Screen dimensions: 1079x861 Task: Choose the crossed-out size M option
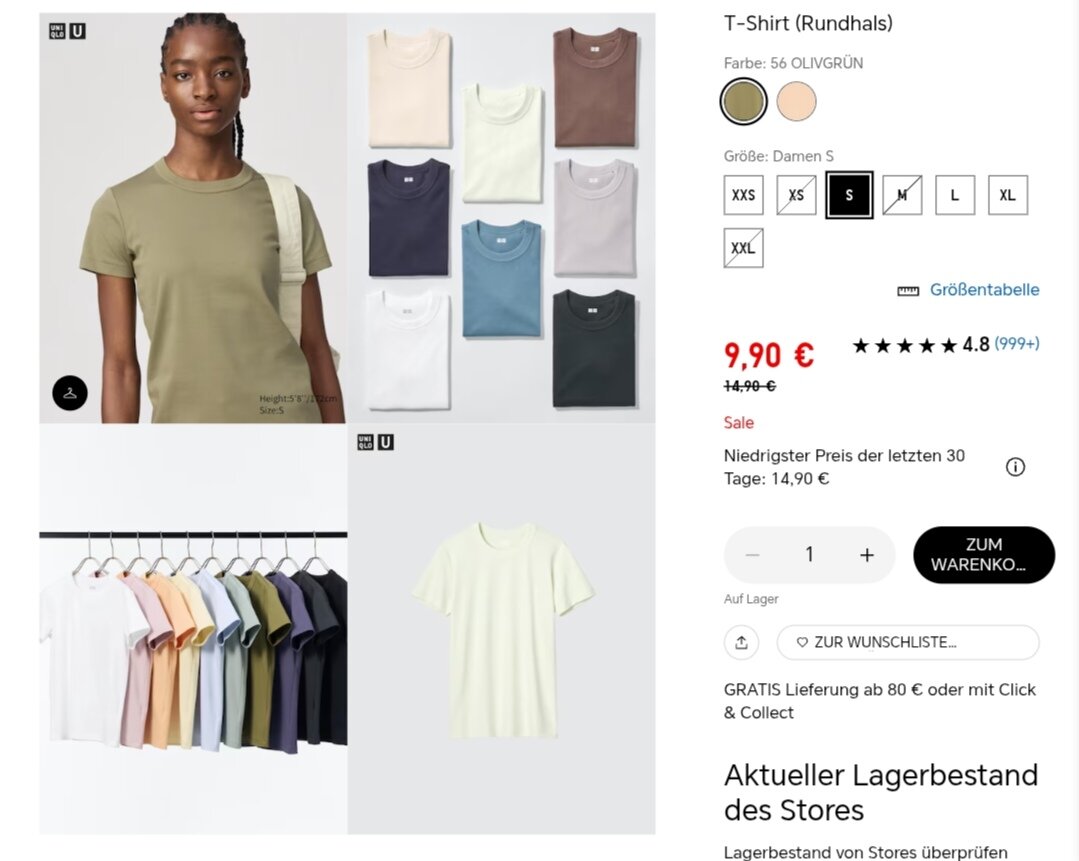(x=901, y=195)
